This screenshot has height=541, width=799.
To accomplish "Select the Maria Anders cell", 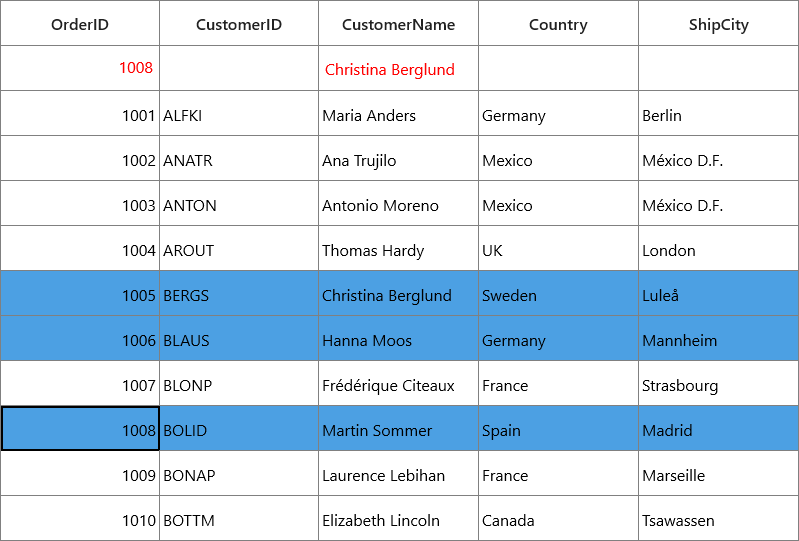I will coord(398,114).
